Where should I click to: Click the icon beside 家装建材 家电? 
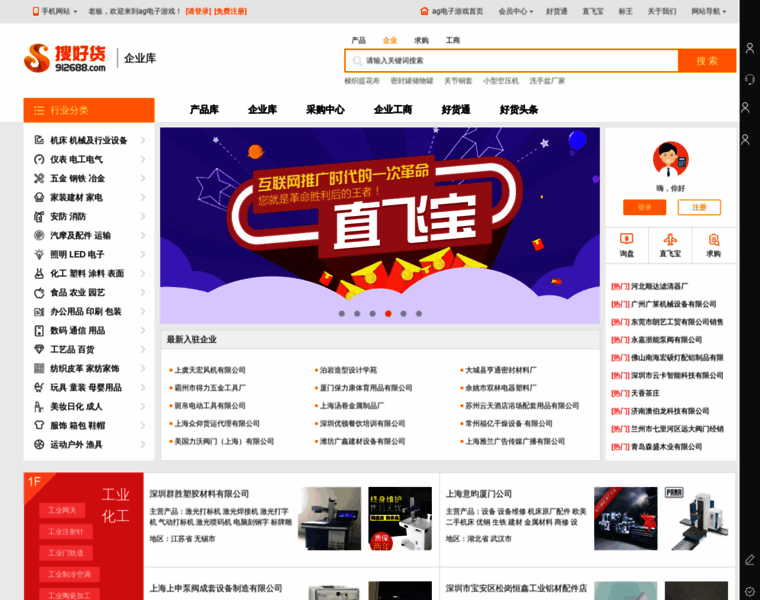tap(39, 197)
